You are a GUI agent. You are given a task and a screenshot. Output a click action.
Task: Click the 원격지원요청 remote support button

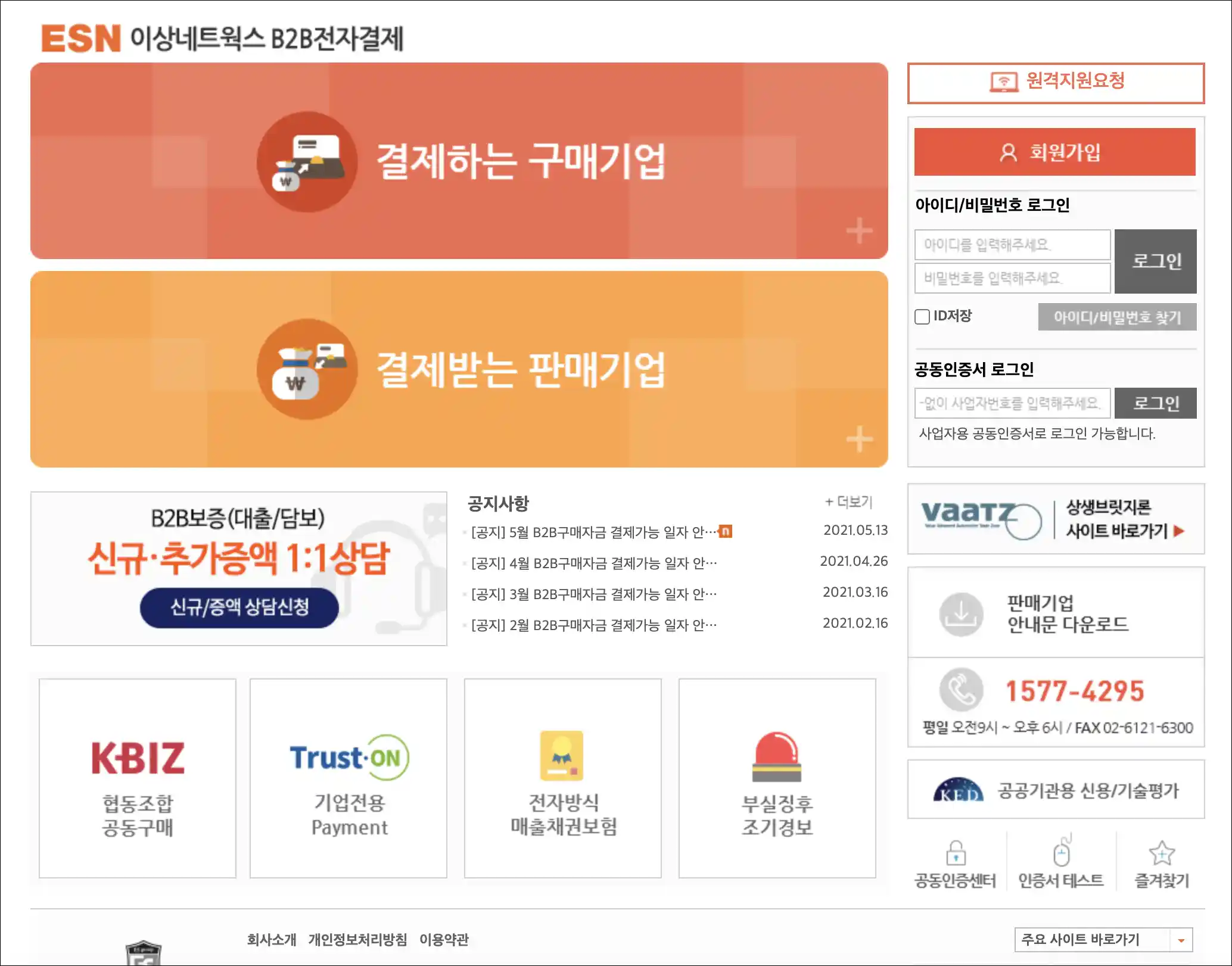[1056, 82]
